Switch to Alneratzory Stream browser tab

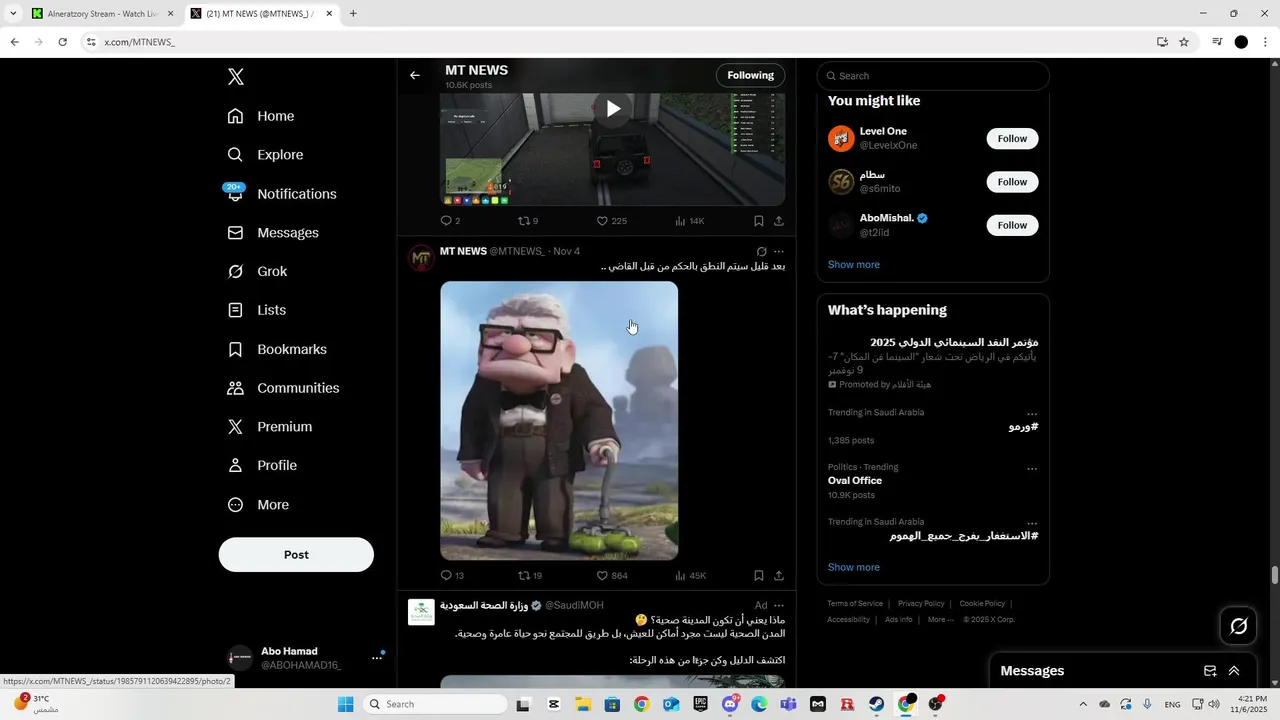pyautogui.click(x=103, y=14)
